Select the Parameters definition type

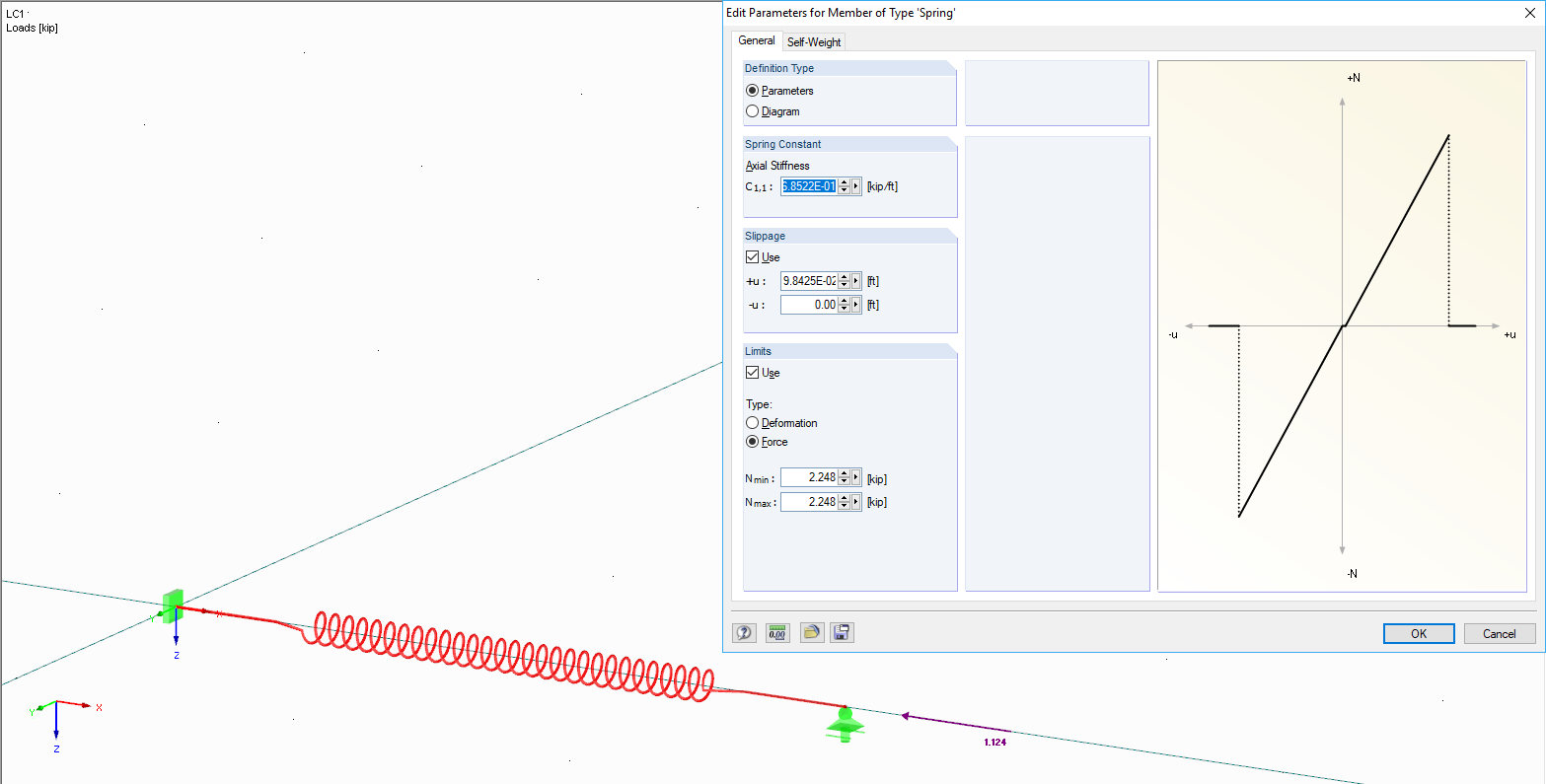pos(752,90)
